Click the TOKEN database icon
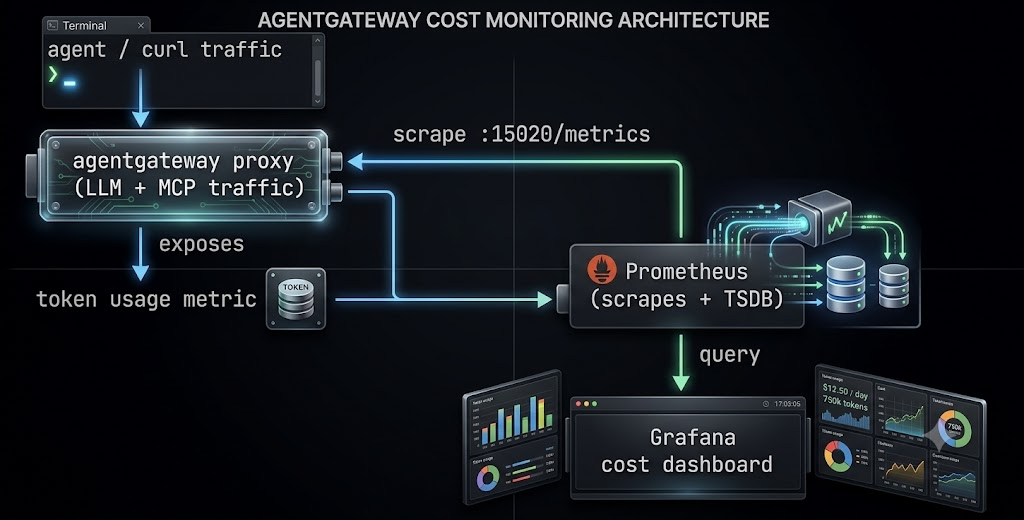 pos(296,299)
